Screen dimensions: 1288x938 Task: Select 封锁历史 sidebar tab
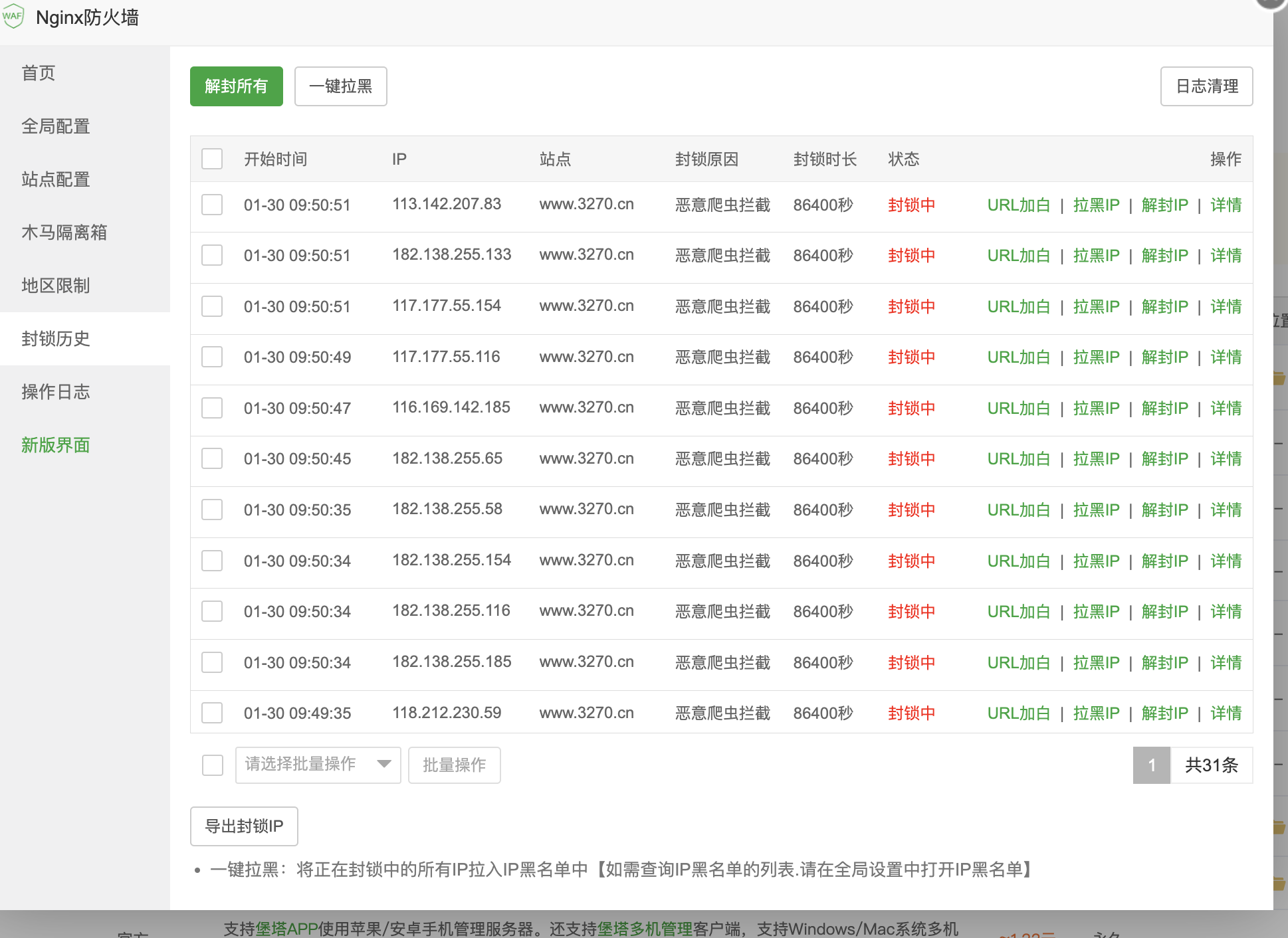coord(85,339)
